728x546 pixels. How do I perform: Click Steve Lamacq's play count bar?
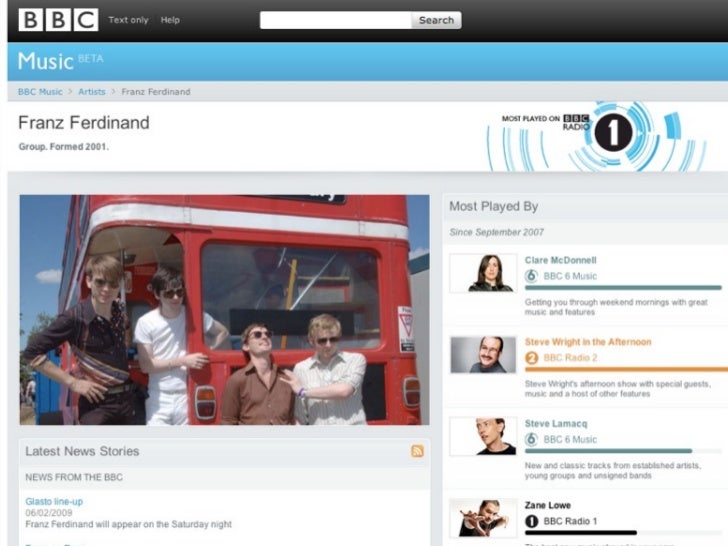pos(608,451)
